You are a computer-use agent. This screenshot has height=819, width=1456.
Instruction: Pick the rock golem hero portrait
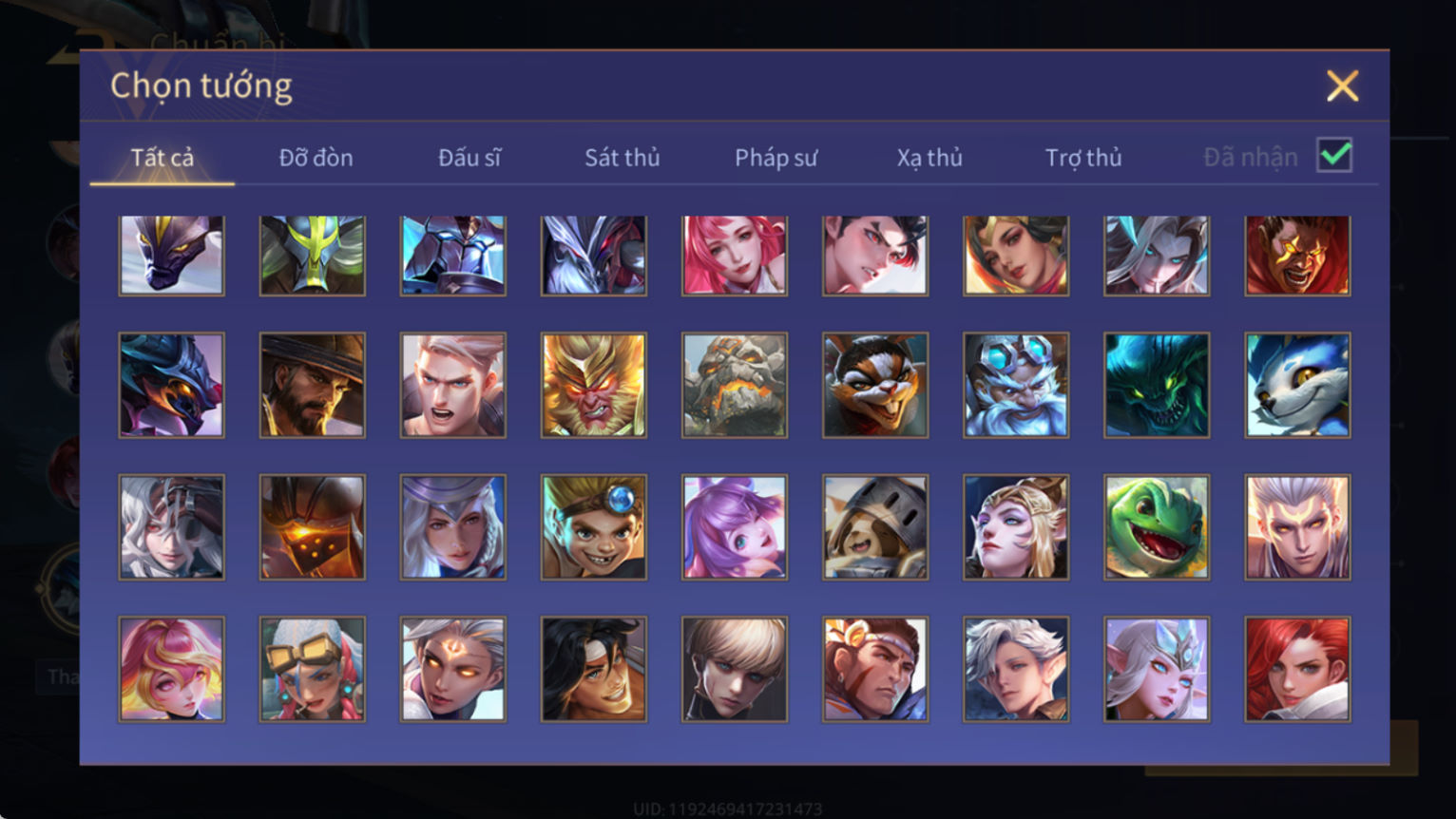[735, 385]
